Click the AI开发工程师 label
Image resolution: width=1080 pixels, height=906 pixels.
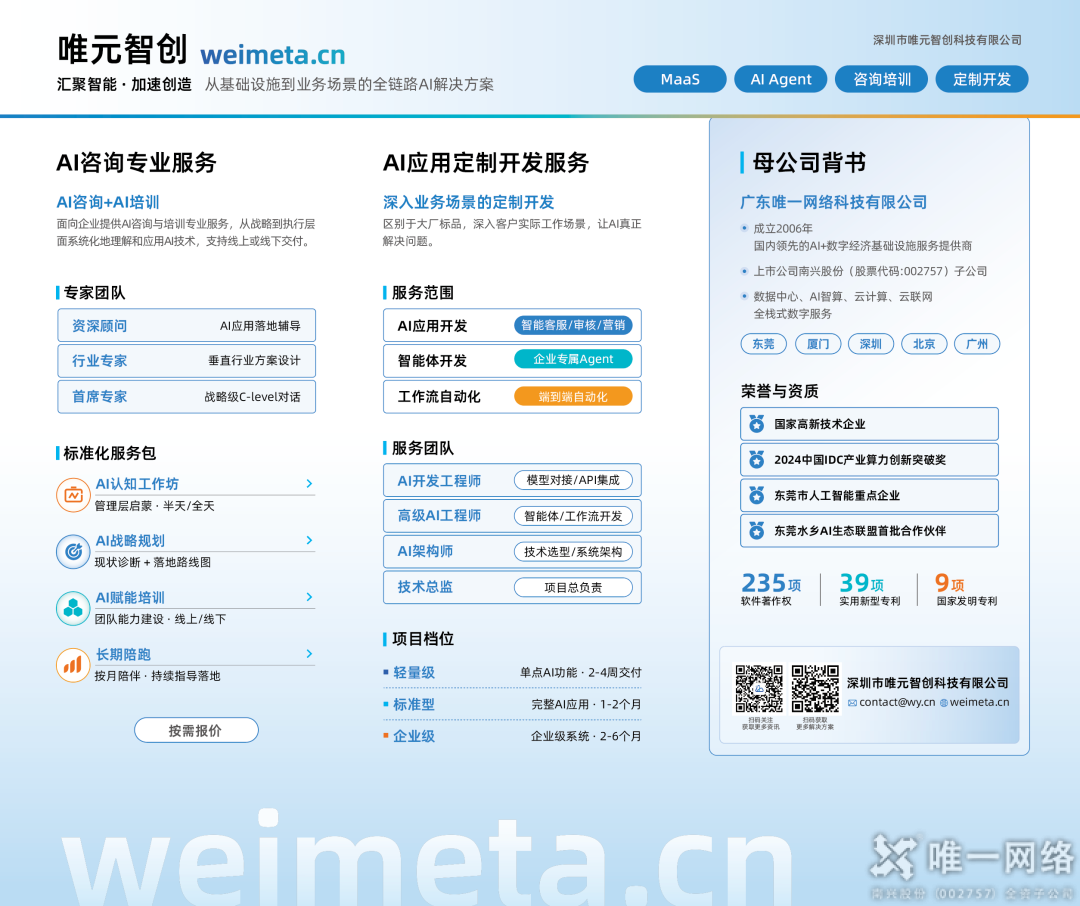[x=439, y=481]
